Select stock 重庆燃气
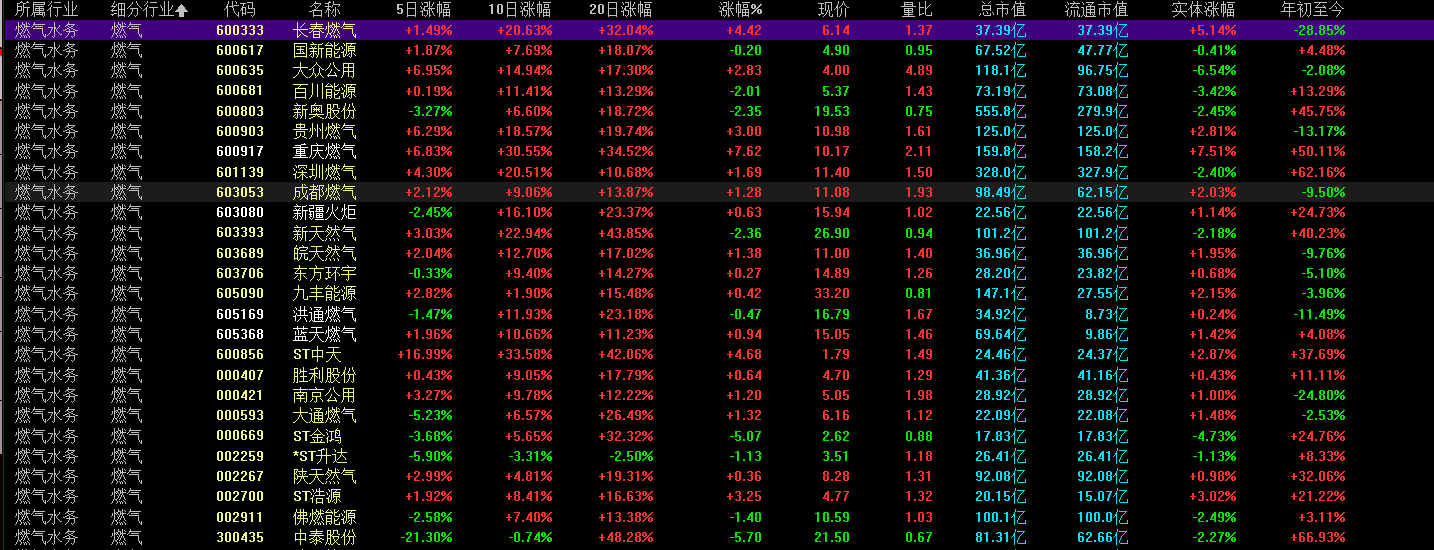The image size is (1434, 550). tap(324, 152)
